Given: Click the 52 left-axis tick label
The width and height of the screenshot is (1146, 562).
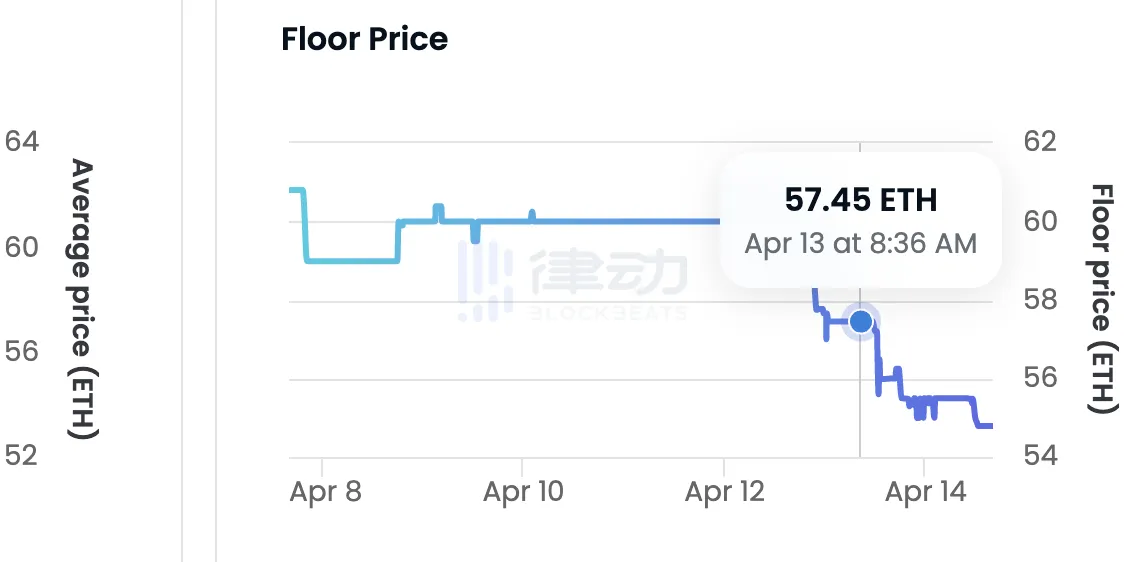Looking at the screenshot, I should [x=21, y=455].
